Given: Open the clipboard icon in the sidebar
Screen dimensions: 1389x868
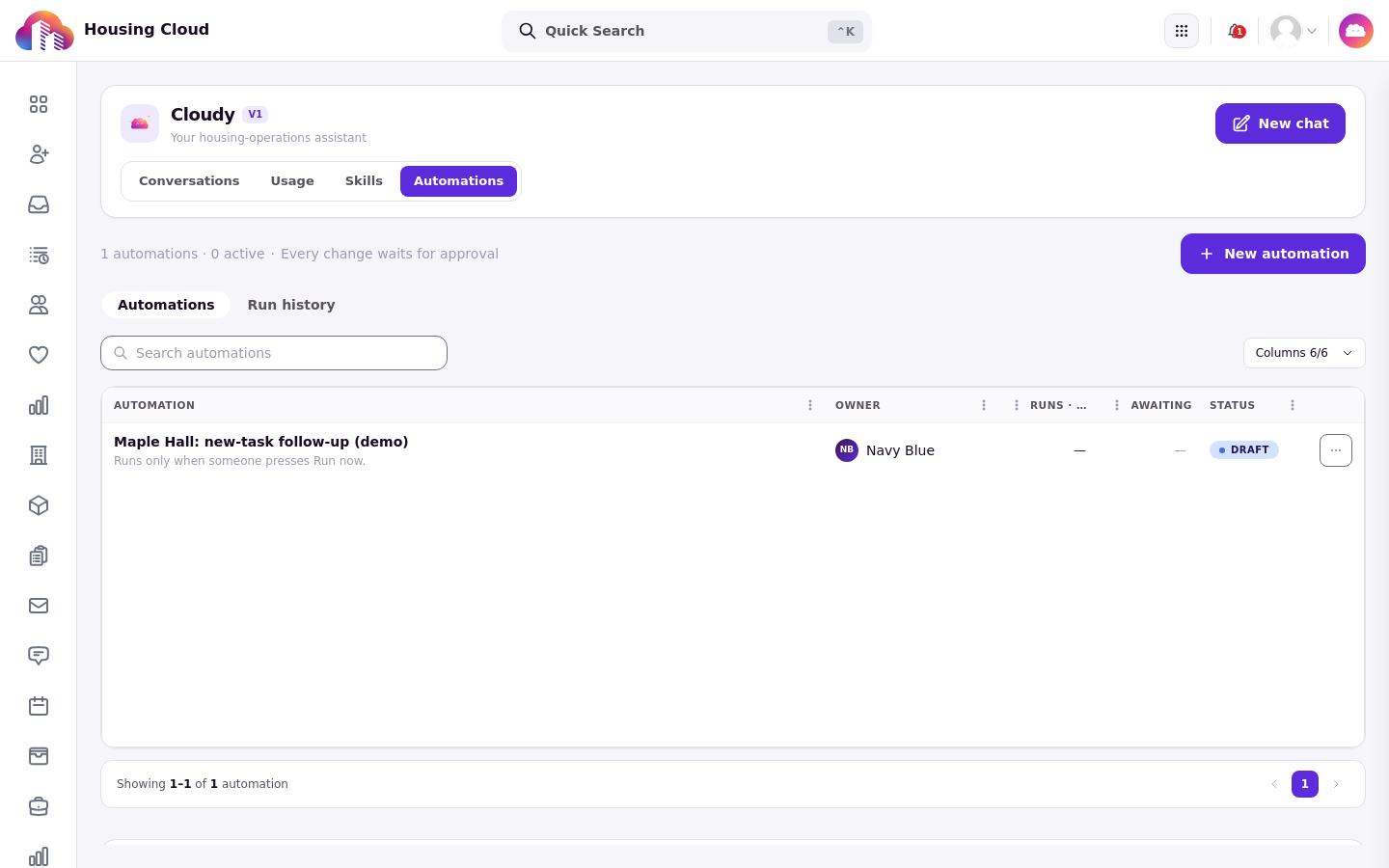Looking at the screenshot, I should click(x=39, y=556).
